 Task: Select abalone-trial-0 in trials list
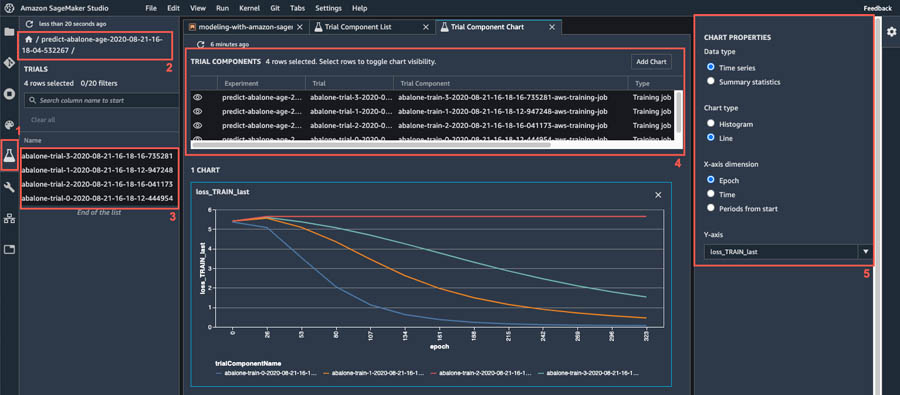(98, 199)
